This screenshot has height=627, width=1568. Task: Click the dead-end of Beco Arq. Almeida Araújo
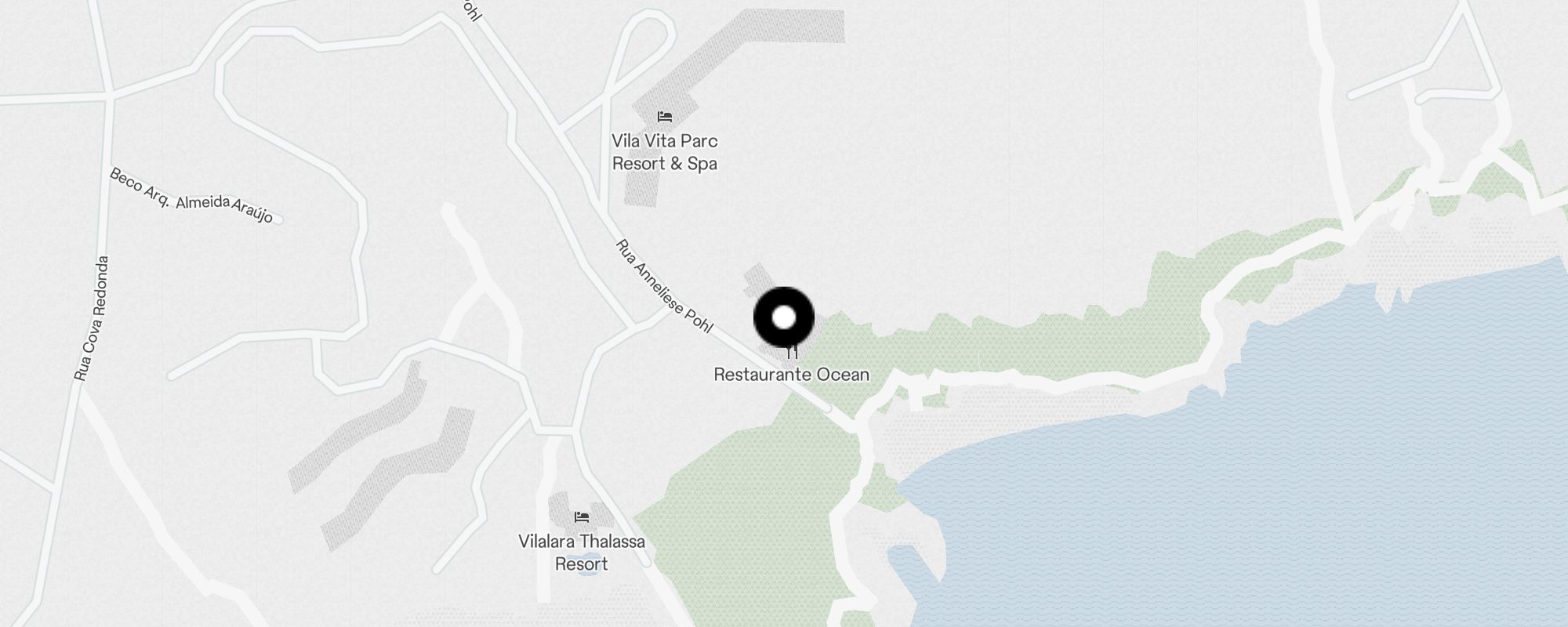[x=278, y=220]
